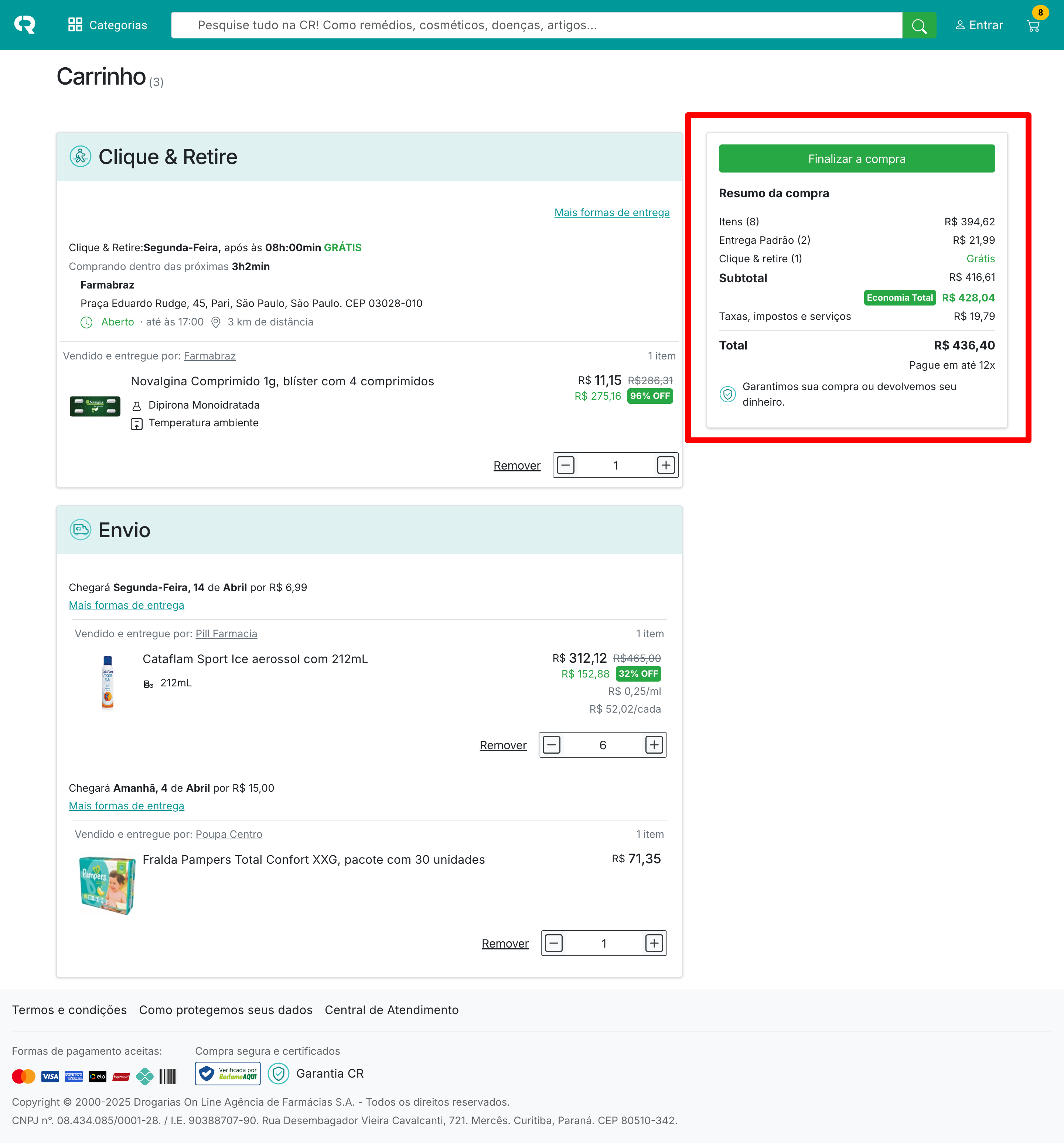Click Pague em até 12x text

[951, 365]
